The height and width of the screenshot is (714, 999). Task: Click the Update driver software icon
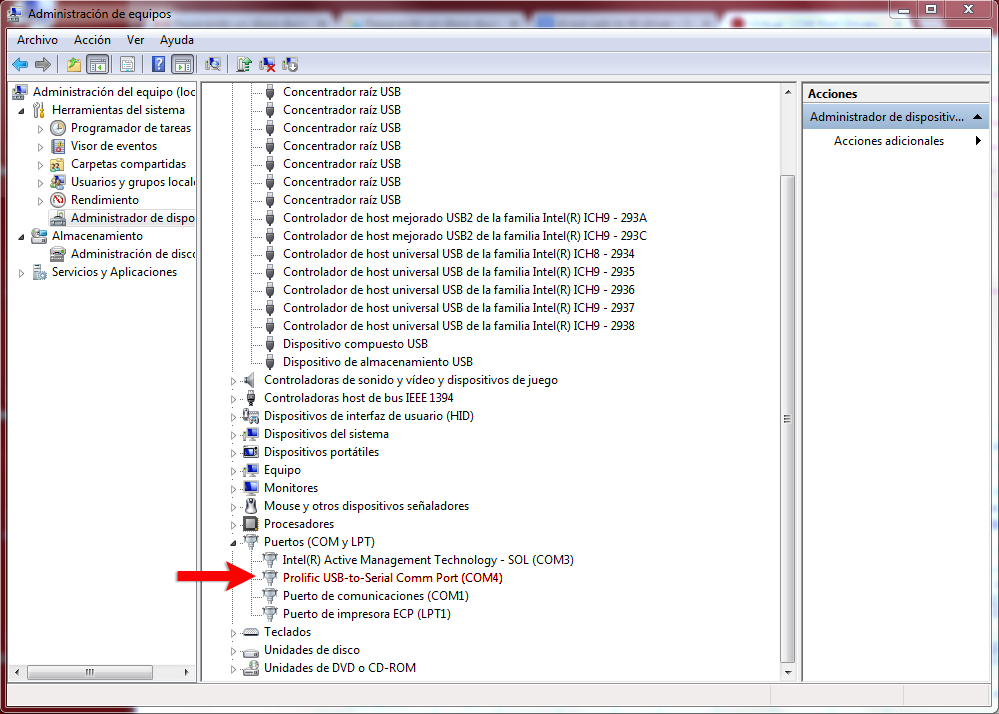(244, 65)
